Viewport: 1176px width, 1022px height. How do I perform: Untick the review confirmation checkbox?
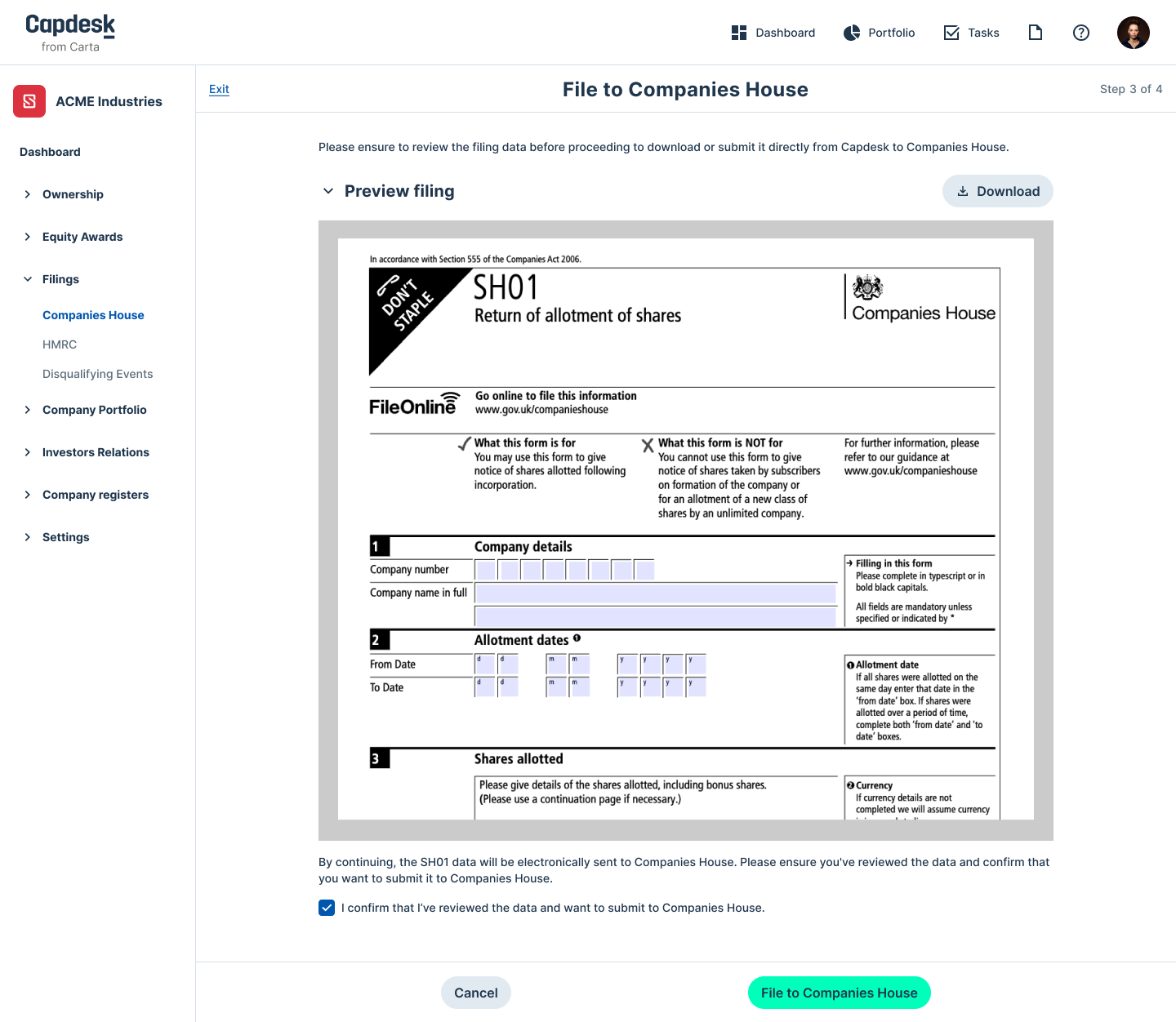click(327, 908)
